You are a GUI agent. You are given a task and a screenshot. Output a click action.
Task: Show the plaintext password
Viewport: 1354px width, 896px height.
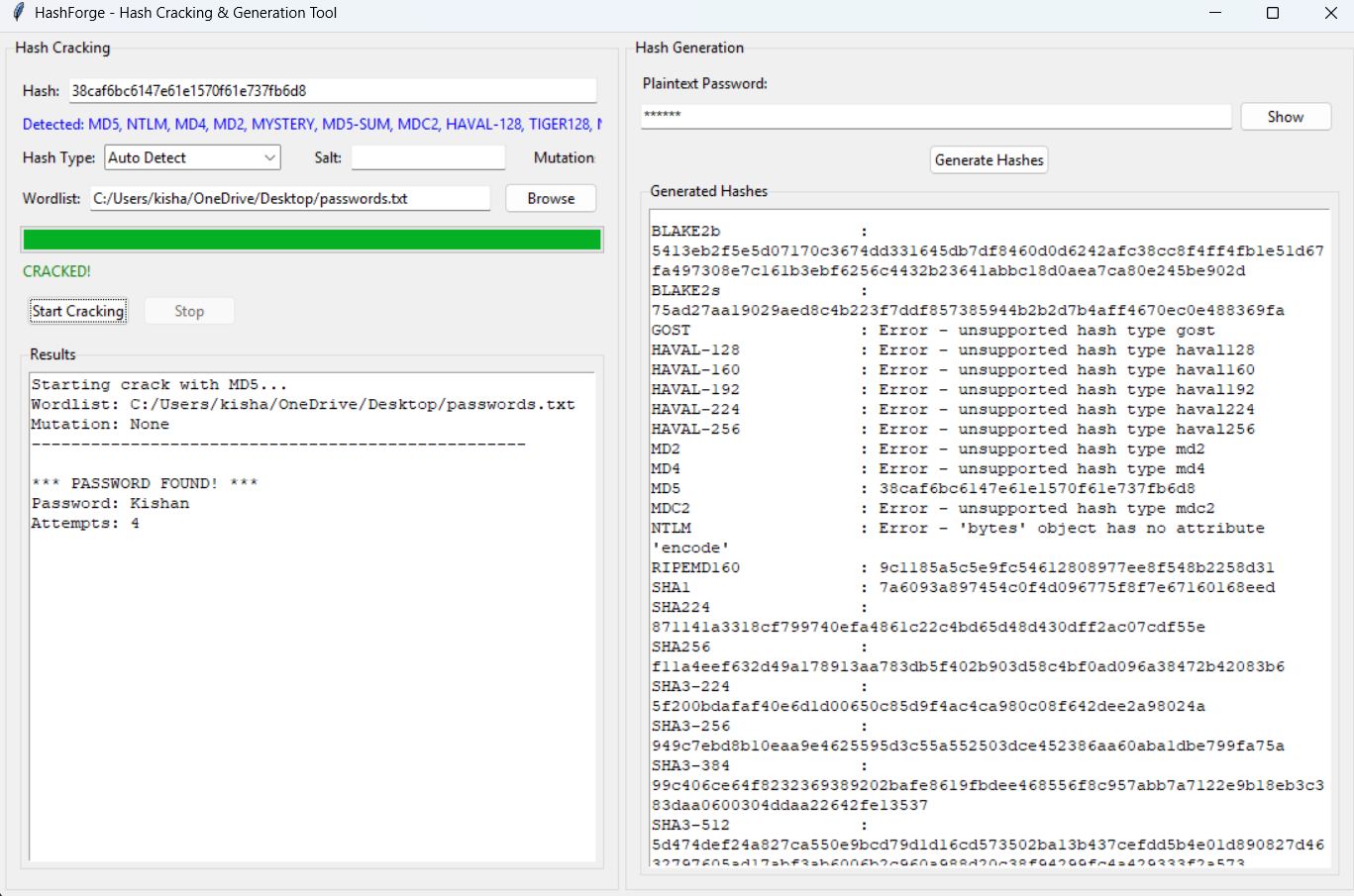pyautogui.click(x=1286, y=117)
